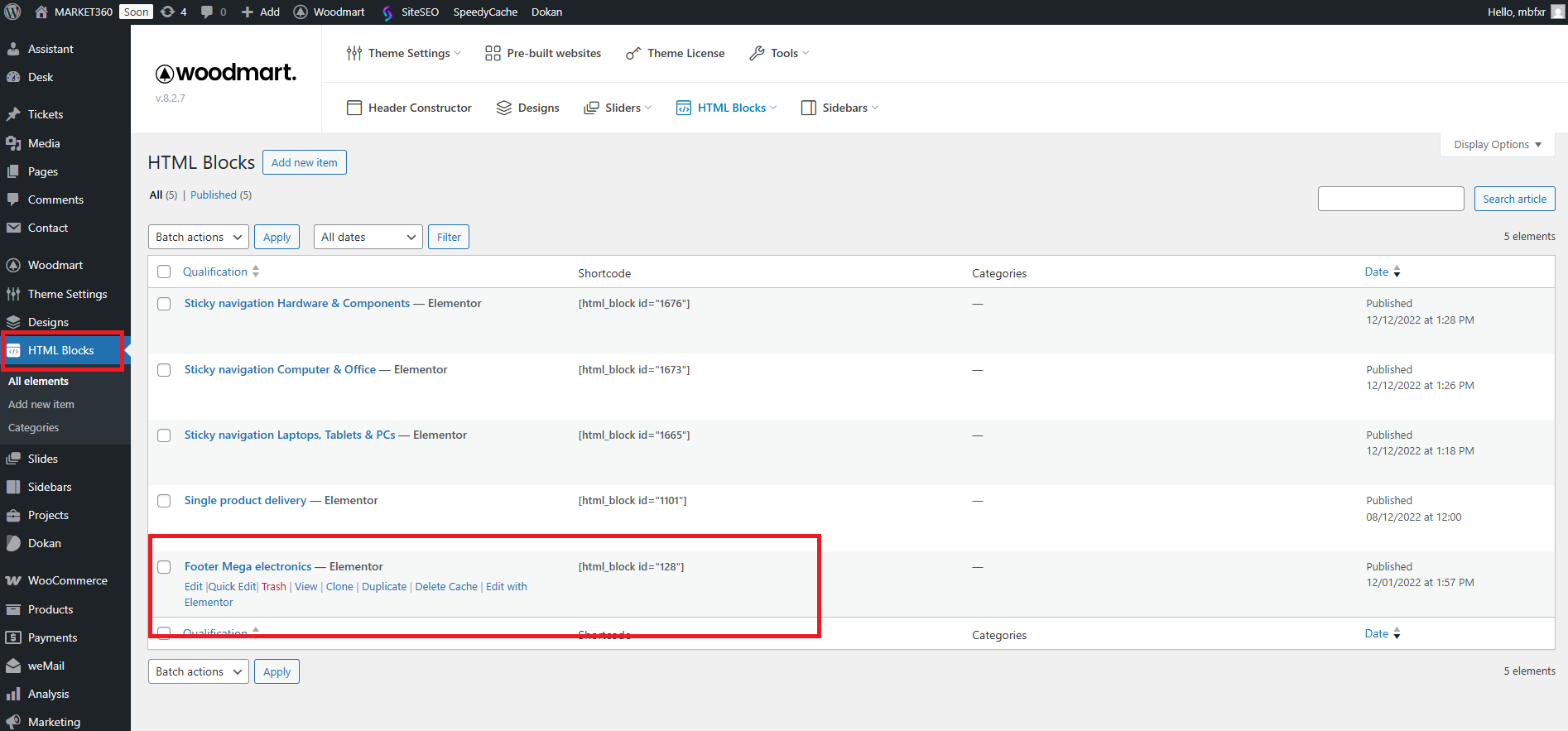The height and width of the screenshot is (731, 1568).
Task: Click the Theme License key icon
Action: tap(633, 53)
